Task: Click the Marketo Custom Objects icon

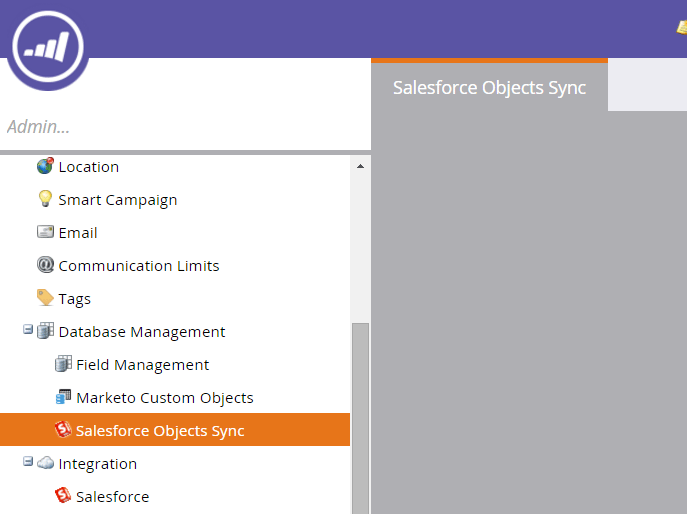Action: click(63, 397)
